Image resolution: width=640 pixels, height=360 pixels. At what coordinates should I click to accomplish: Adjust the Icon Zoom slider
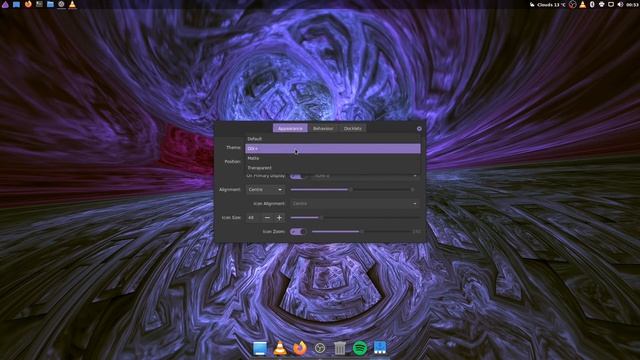361,232
